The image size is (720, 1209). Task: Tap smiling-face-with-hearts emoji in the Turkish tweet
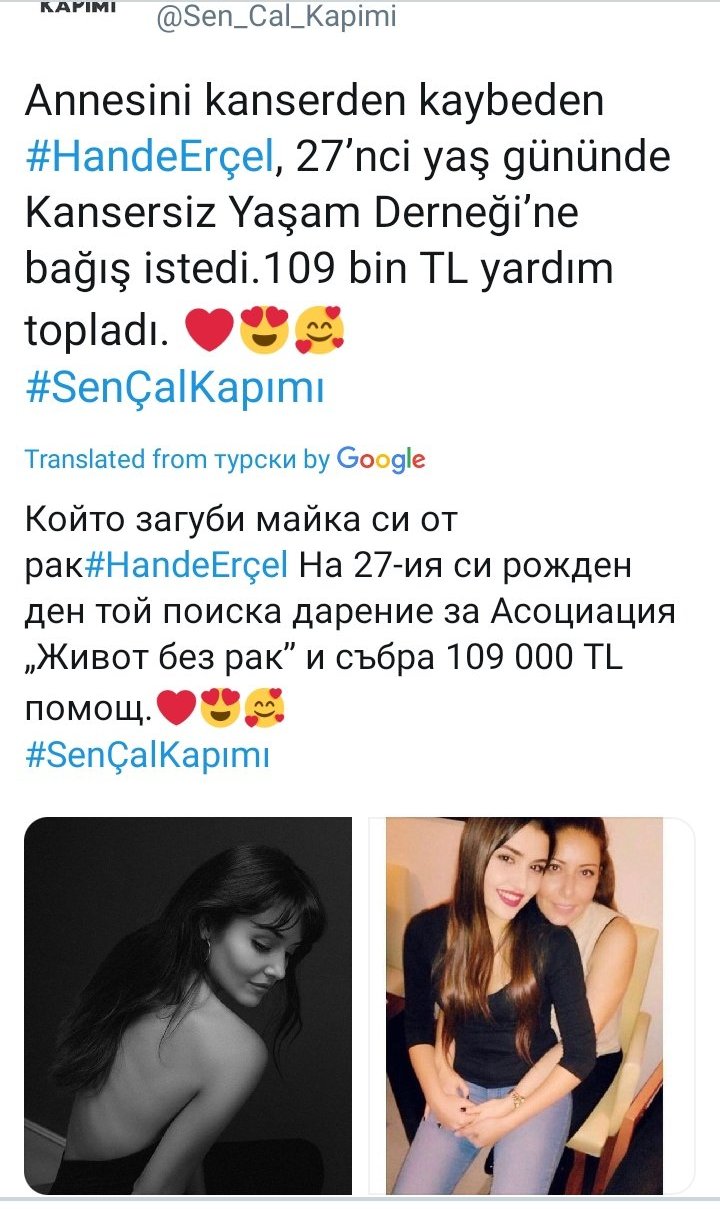click(x=319, y=332)
